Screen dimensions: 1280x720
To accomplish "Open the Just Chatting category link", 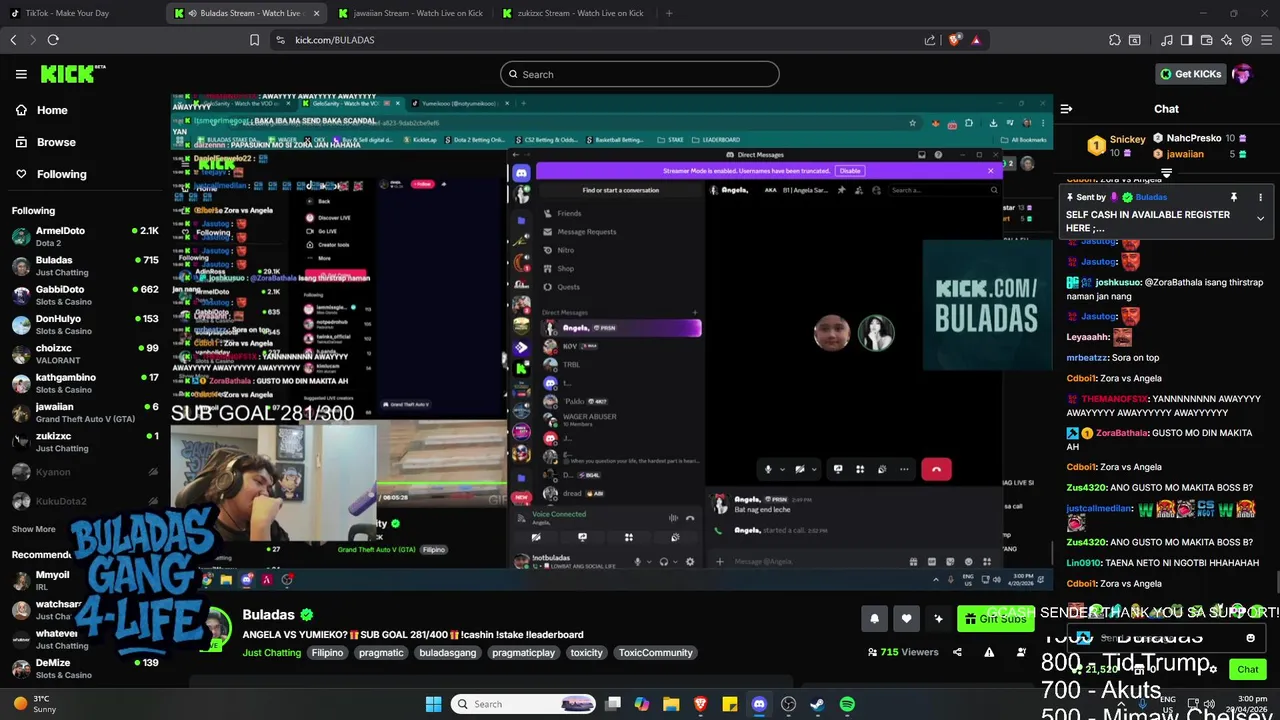I will tap(271, 653).
